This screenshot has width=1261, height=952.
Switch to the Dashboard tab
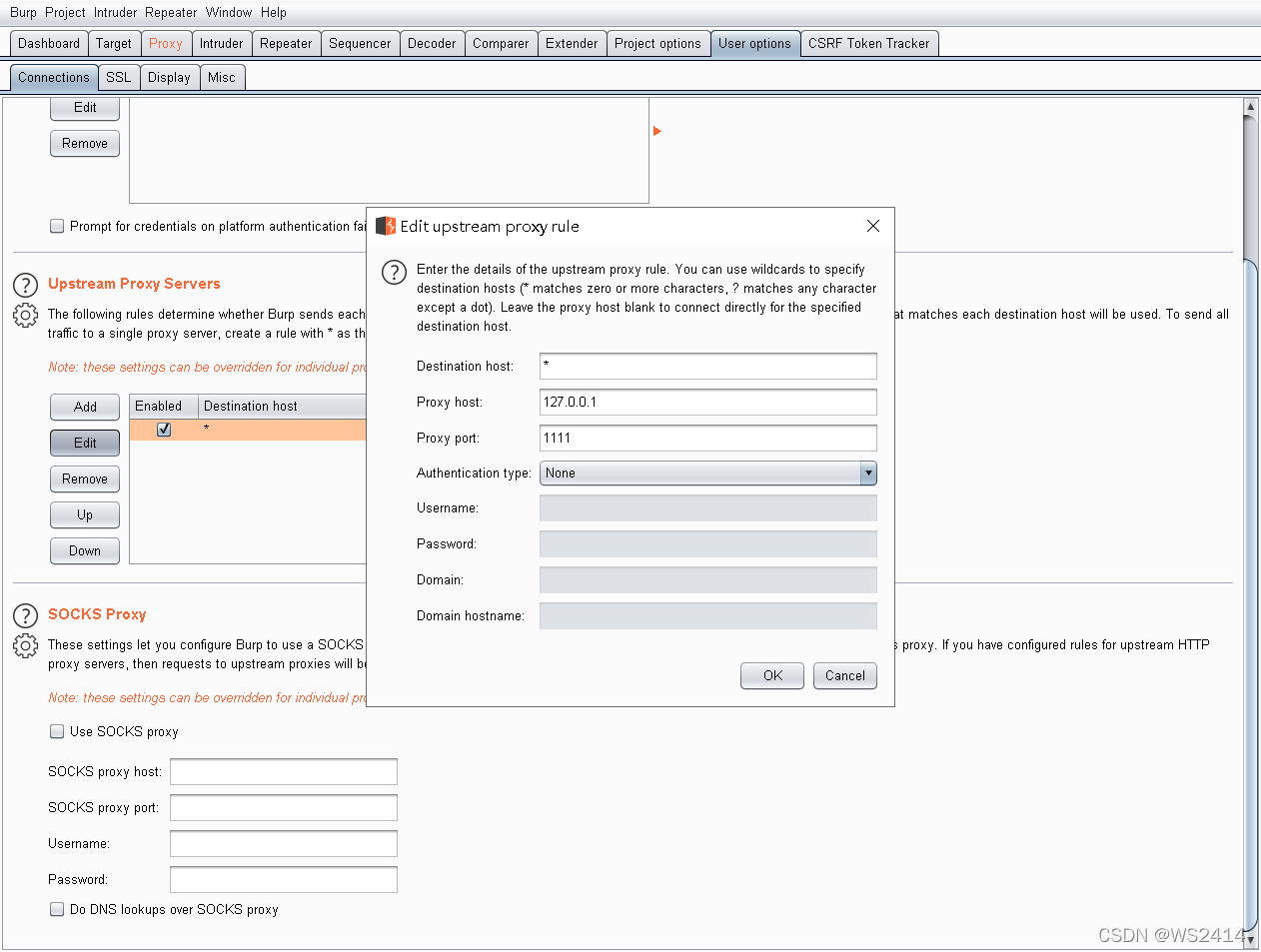click(x=49, y=43)
